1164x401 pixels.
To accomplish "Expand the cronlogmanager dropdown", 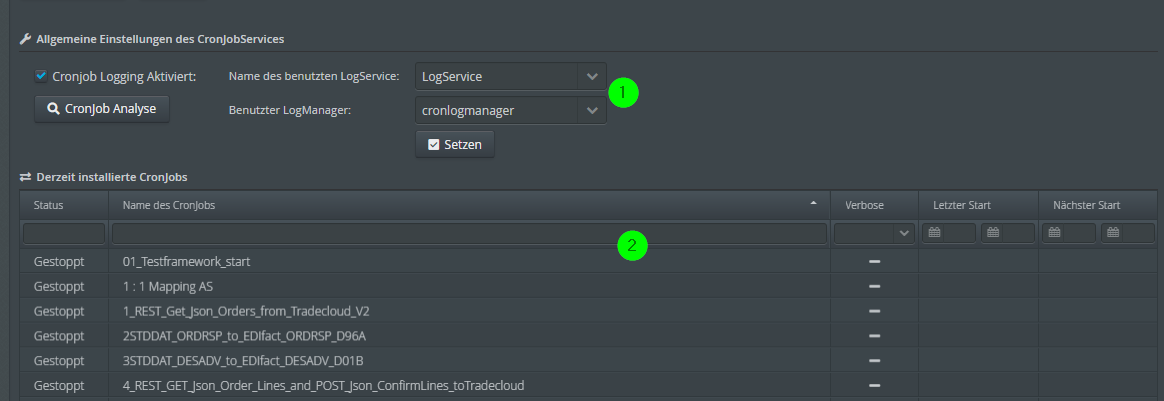I will [591, 110].
